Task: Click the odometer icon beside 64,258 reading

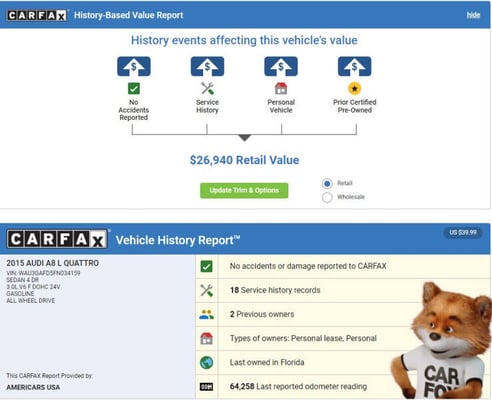Action: coord(206,387)
